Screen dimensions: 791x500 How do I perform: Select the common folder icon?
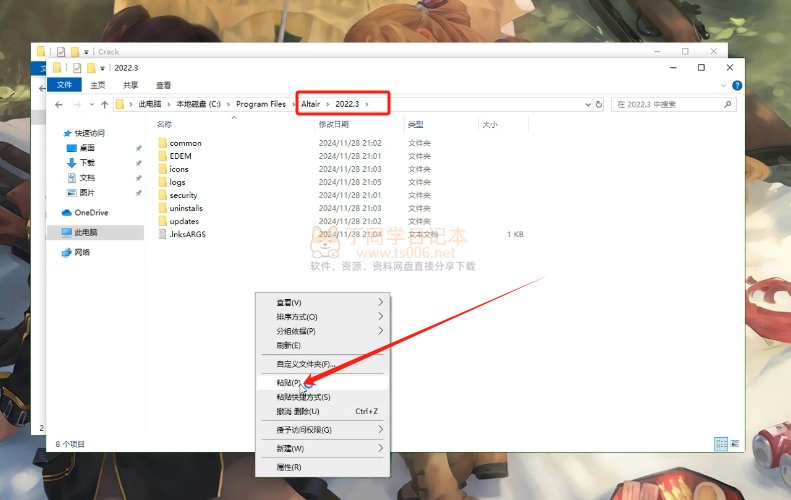162,143
